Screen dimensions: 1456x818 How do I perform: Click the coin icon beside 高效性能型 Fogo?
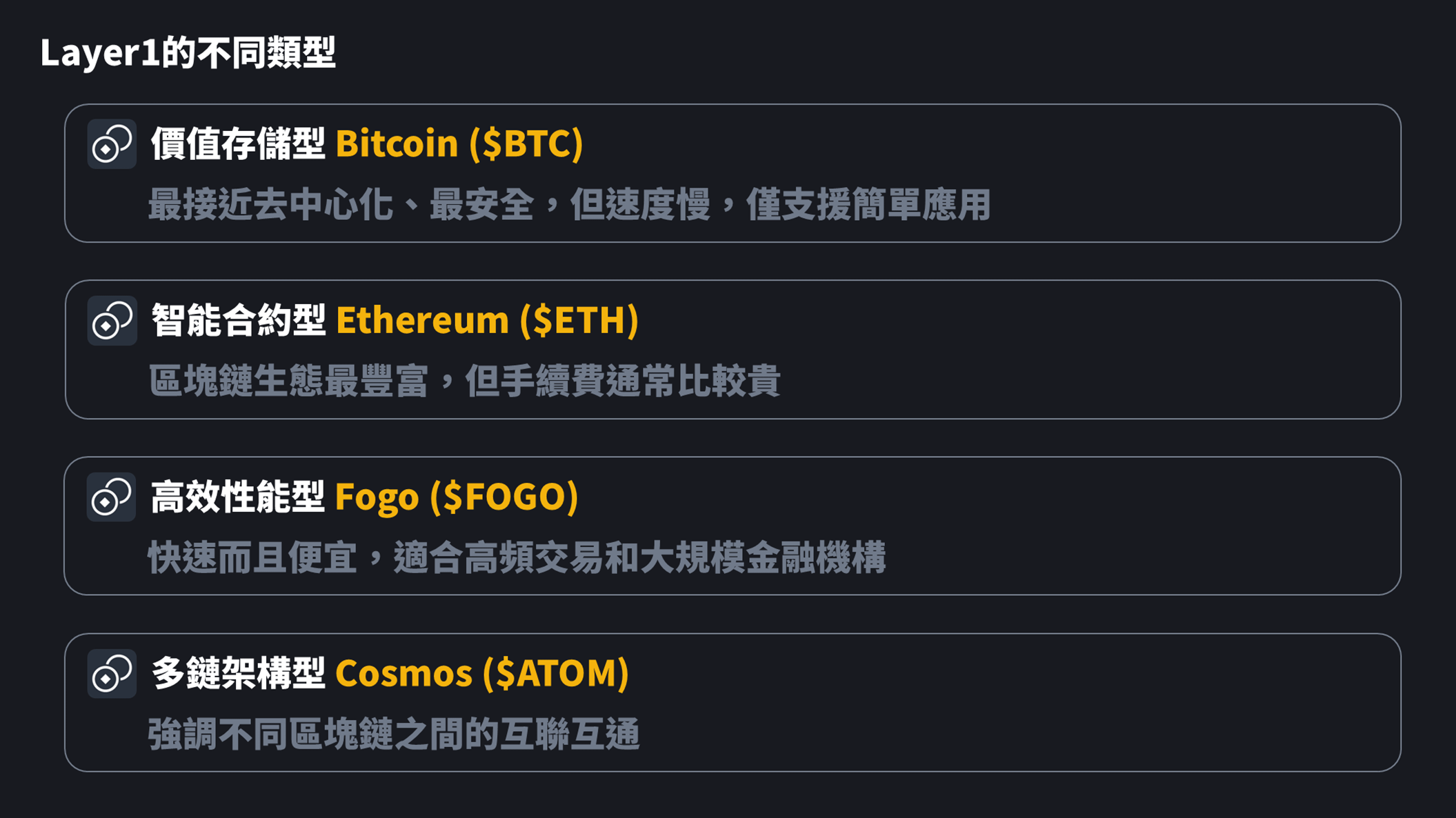click(112, 497)
